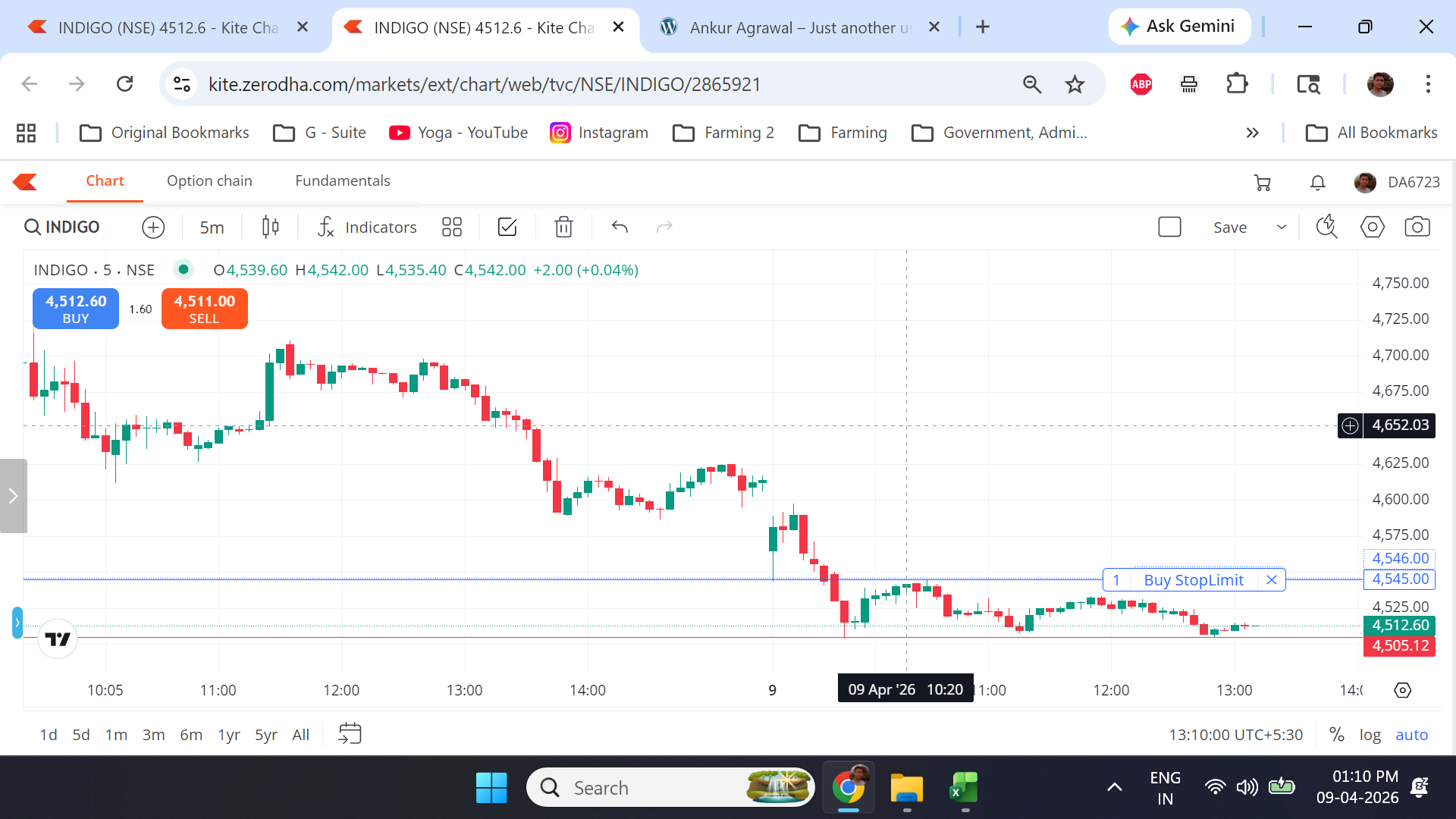Click the compare/add symbol plus icon
The height and width of the screenshot is (819, 1456).
tap(153, 227)
